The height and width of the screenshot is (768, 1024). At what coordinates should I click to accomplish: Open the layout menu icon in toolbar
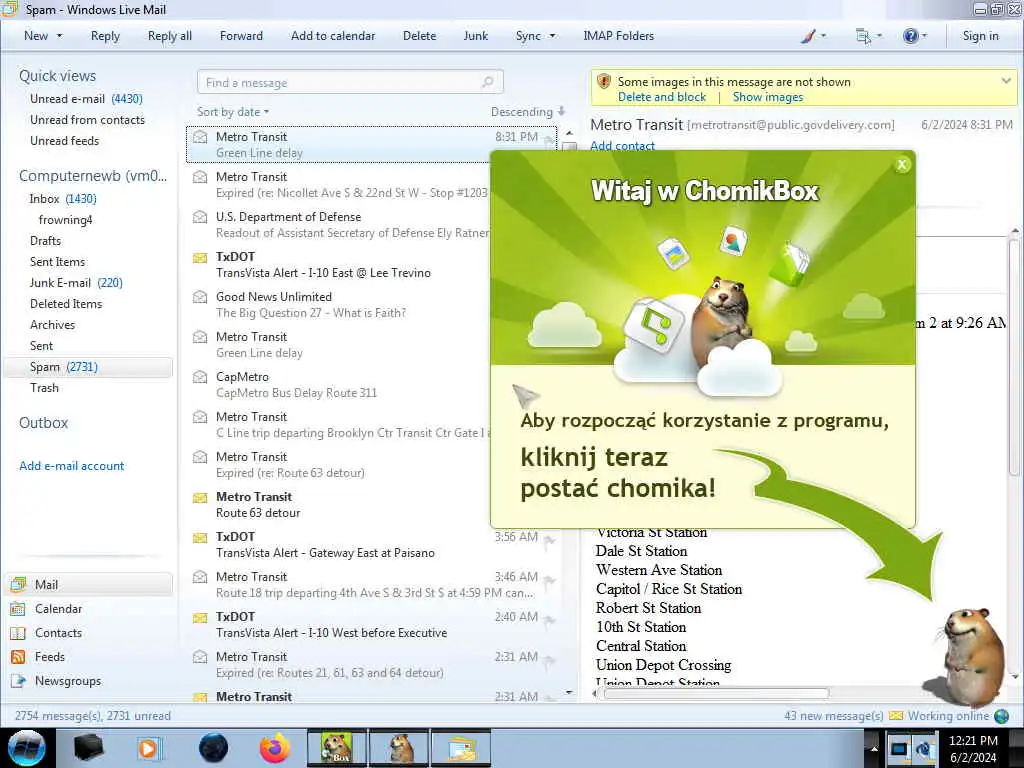[863, 37]
